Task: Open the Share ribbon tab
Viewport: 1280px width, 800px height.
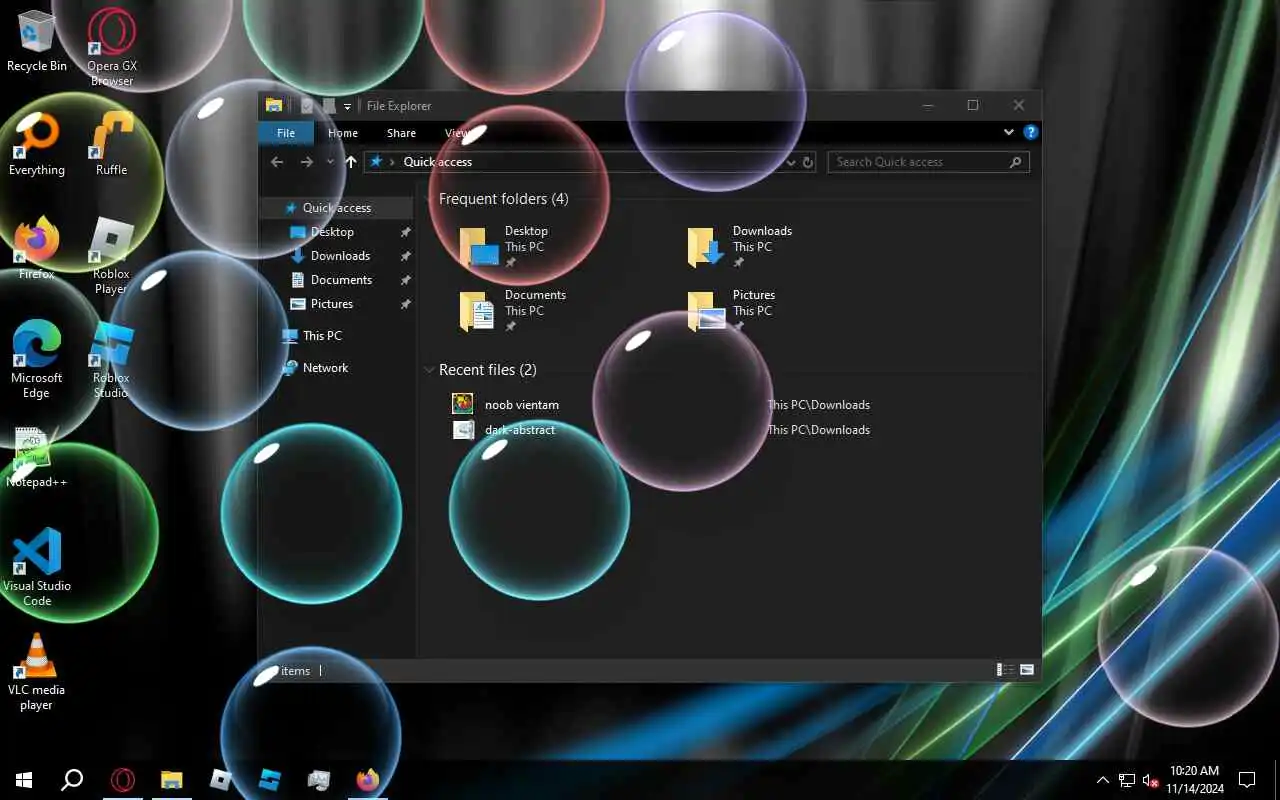Action: click(401, 133)
